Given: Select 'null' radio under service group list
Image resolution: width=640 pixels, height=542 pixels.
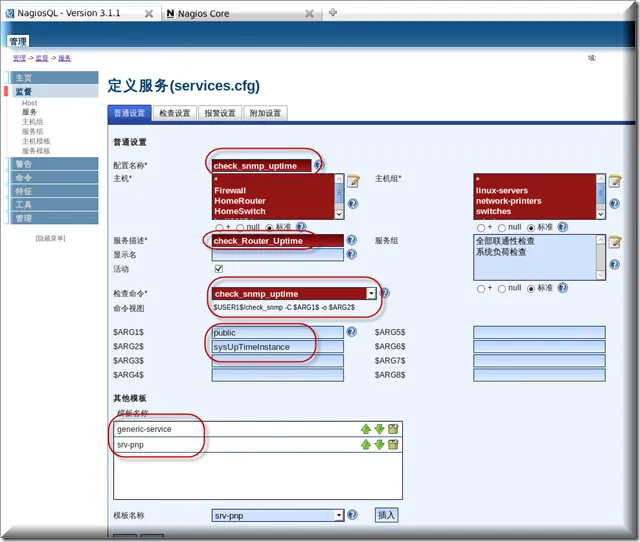Looking at the screenshot, I should (502, 289).
